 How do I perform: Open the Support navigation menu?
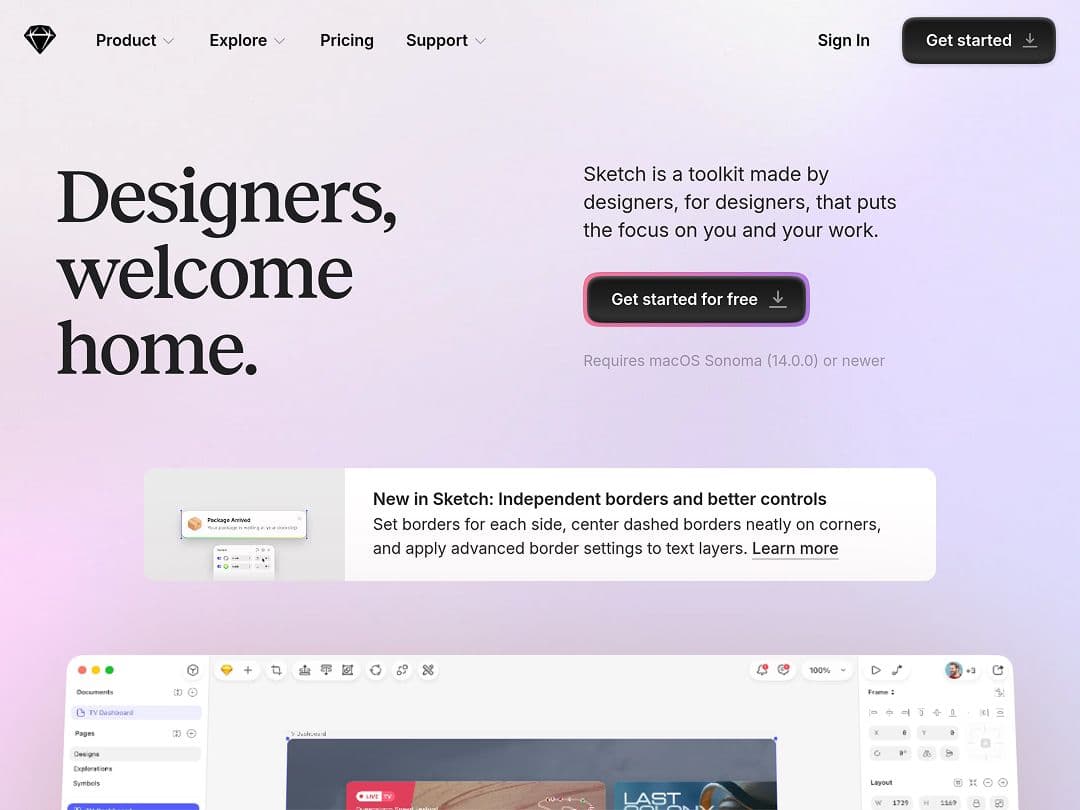pos(446,41)
